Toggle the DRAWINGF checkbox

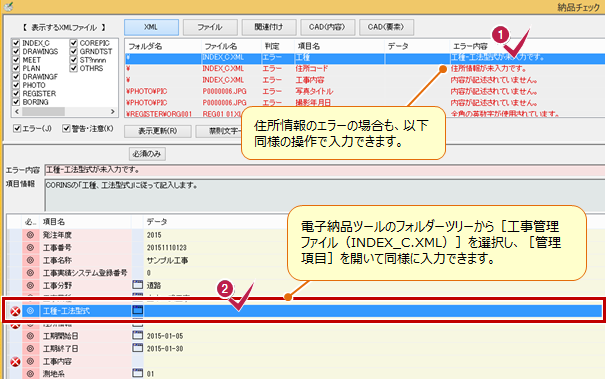tap(16, 76)
